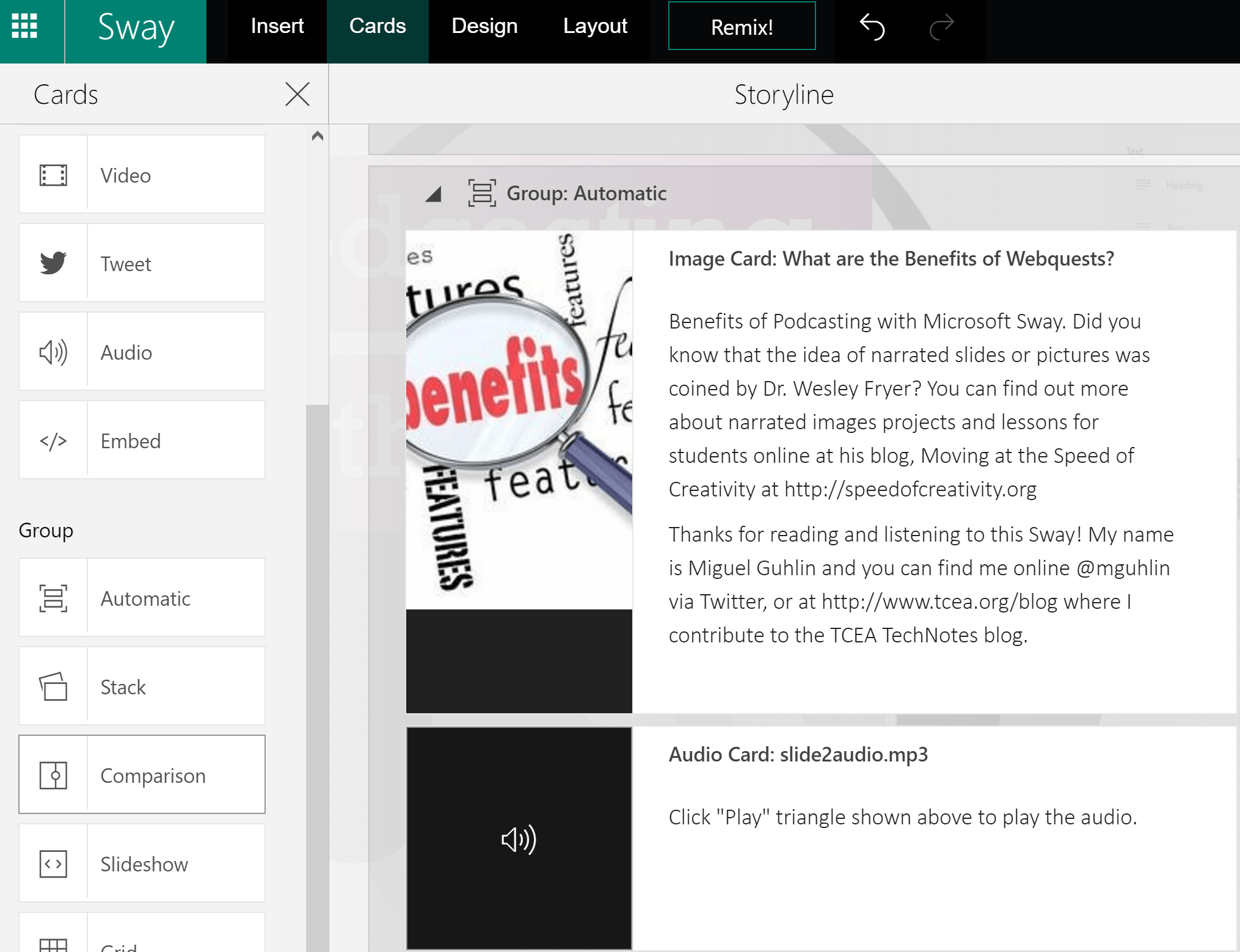1240x952 pixels.
Task: Click the Audio Card slide2audio.mp3 heading
Action: point(798,755)
